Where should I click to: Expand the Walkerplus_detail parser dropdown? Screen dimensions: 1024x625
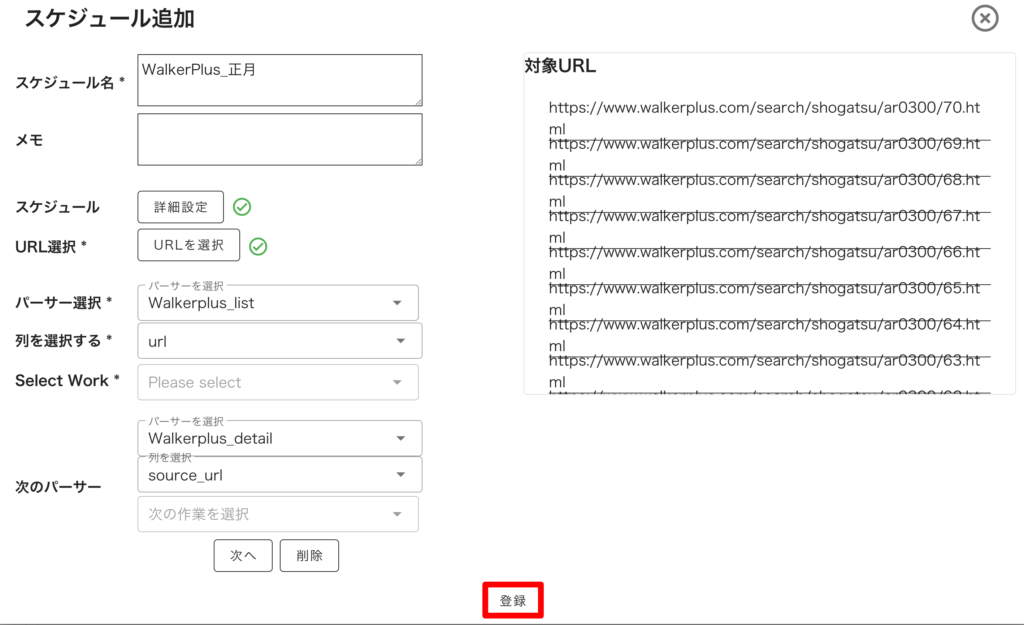[279, 438]
